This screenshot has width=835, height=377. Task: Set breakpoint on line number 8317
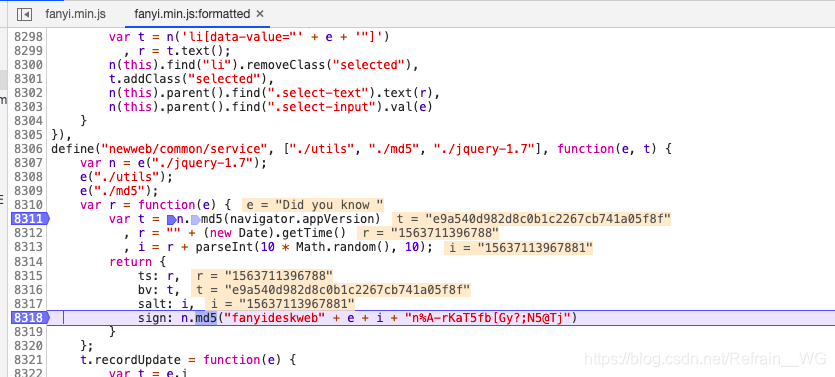(29, 304)
